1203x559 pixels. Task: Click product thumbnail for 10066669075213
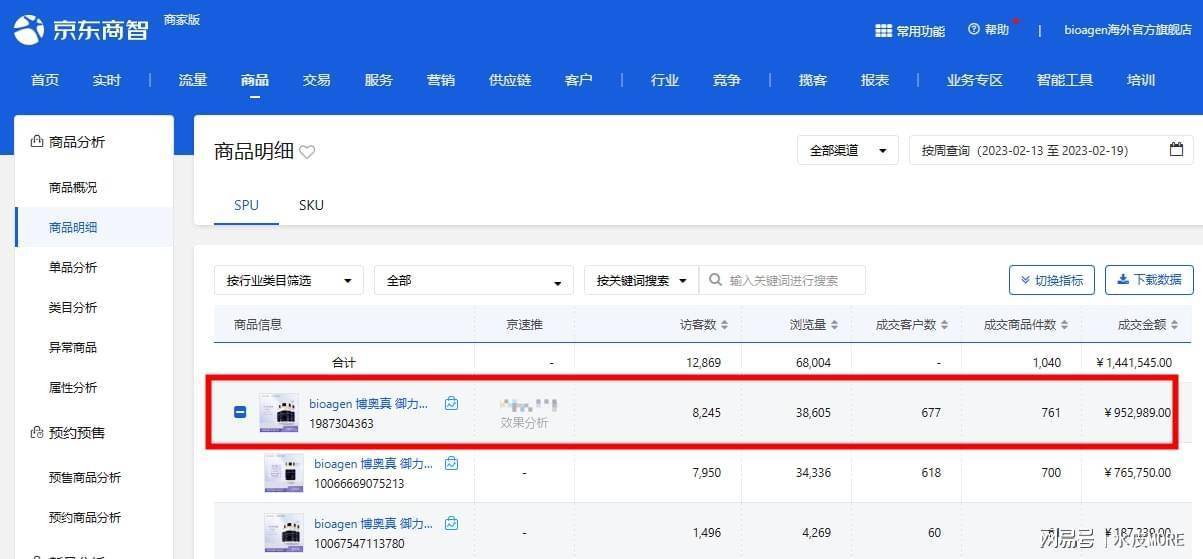tap(284, 472)
